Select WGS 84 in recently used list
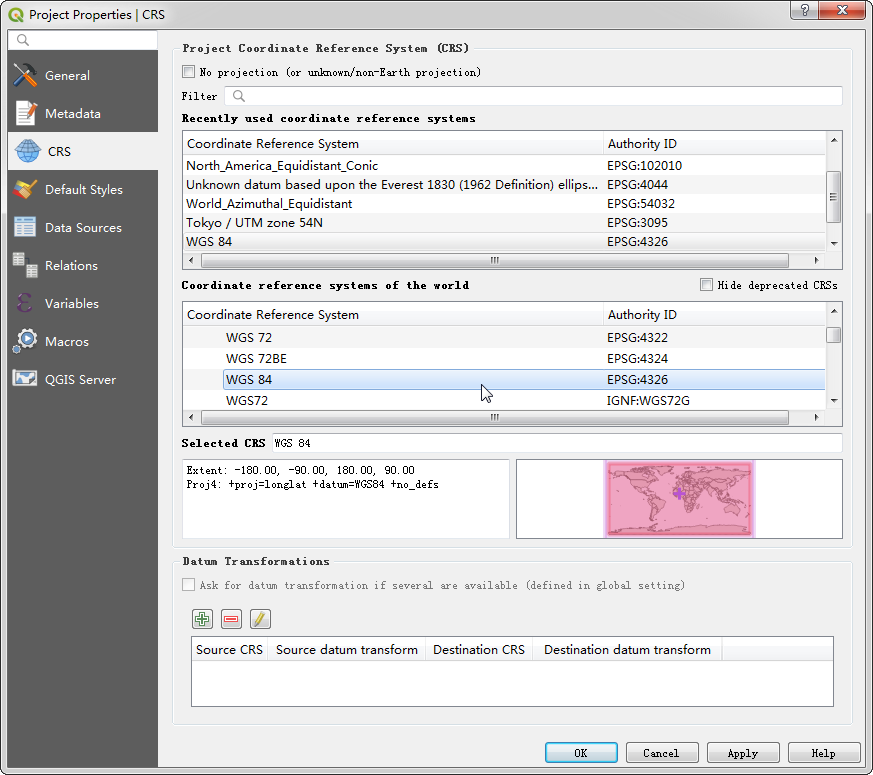 [x=504, y=241]
